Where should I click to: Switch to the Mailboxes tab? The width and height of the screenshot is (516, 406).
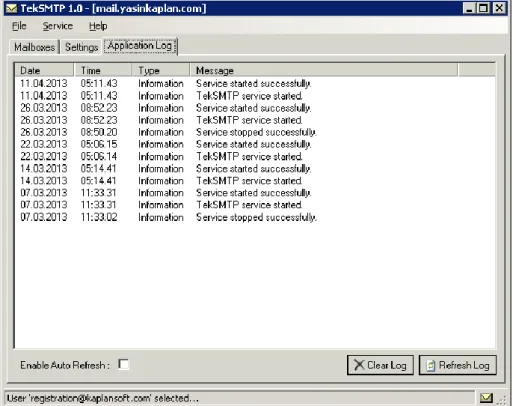(34, 47)
